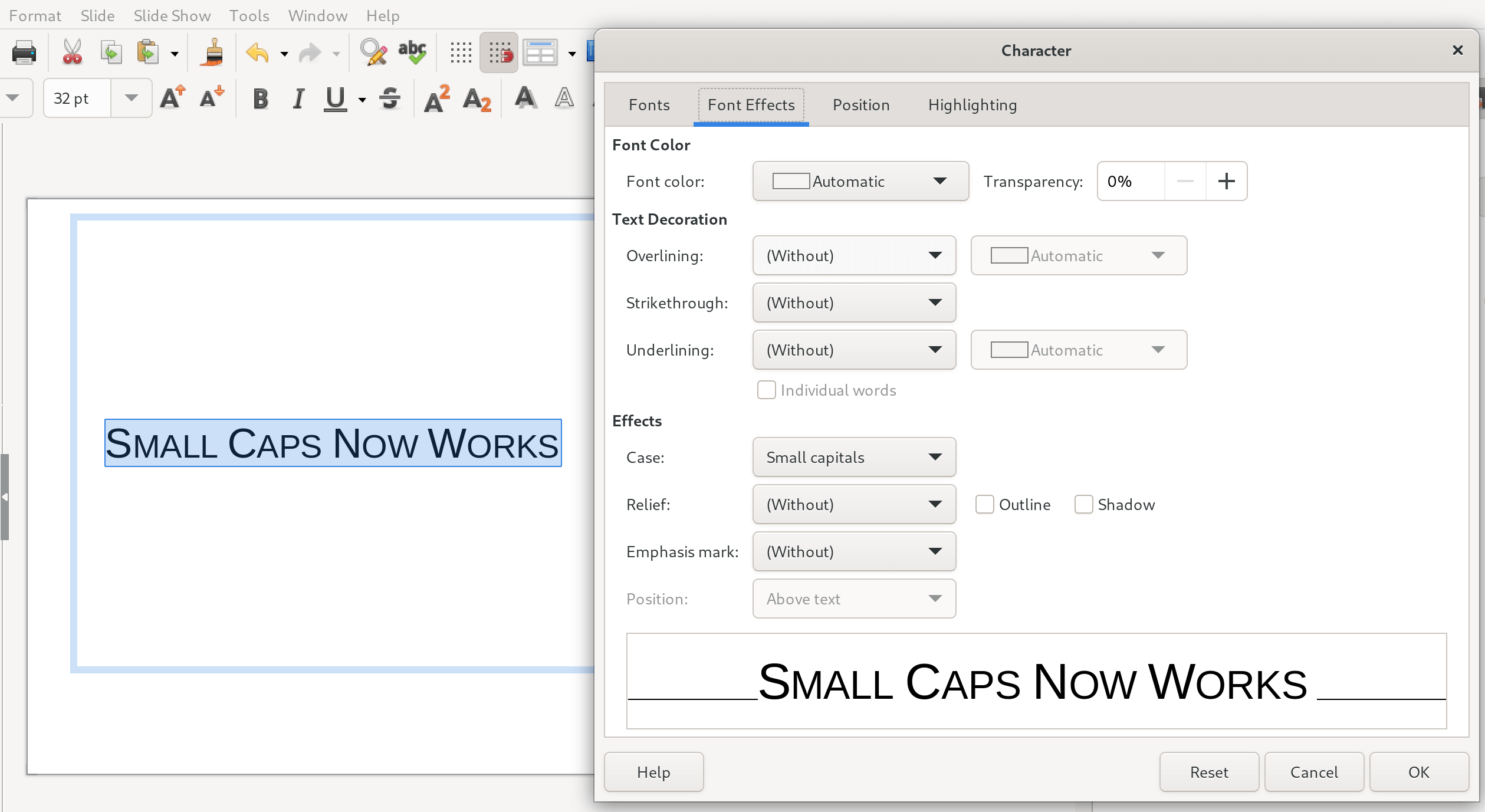This screenshot has width=1485, height=812.
Task: Open Find and Replace
Action: point(373,52)
